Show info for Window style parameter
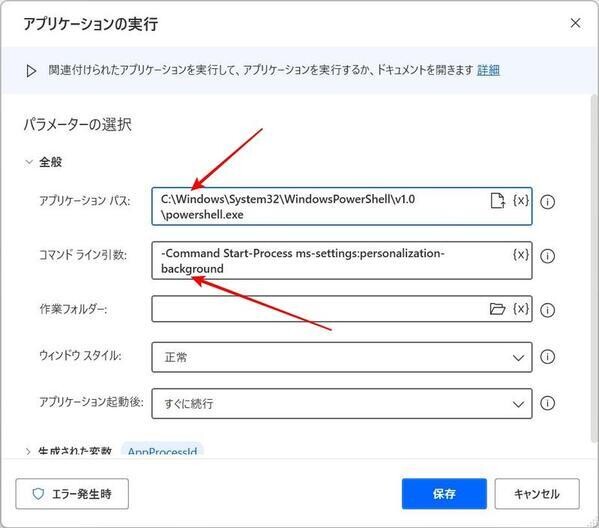This screenshot has width=599, height=528. (x=547, y=356)
